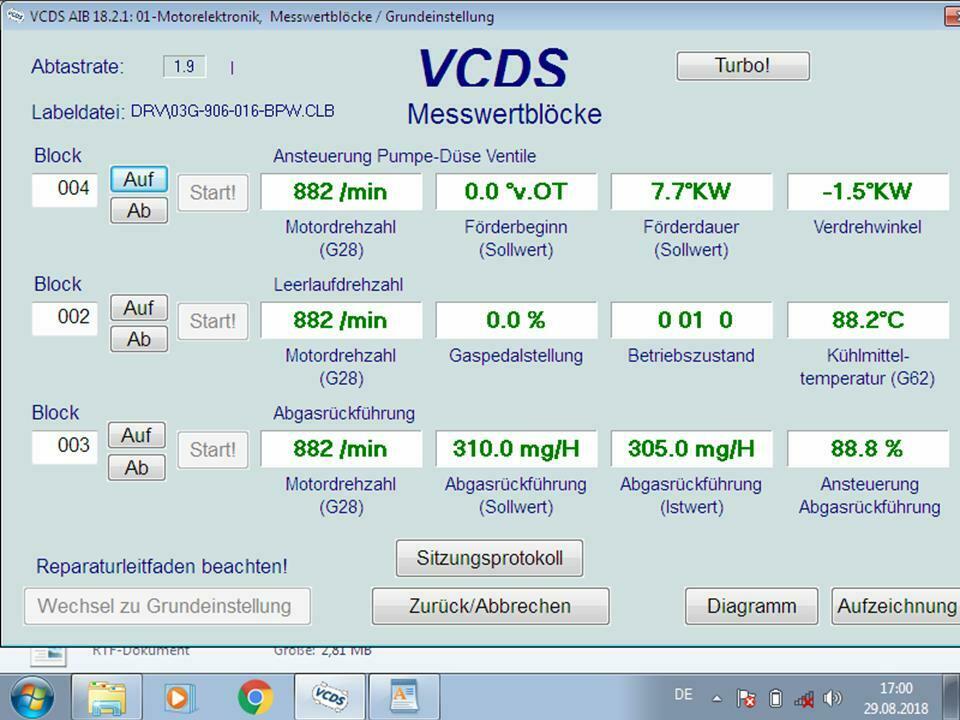Open the WordPad document taskbar button

pyautogui.click(x=404, y=697)
